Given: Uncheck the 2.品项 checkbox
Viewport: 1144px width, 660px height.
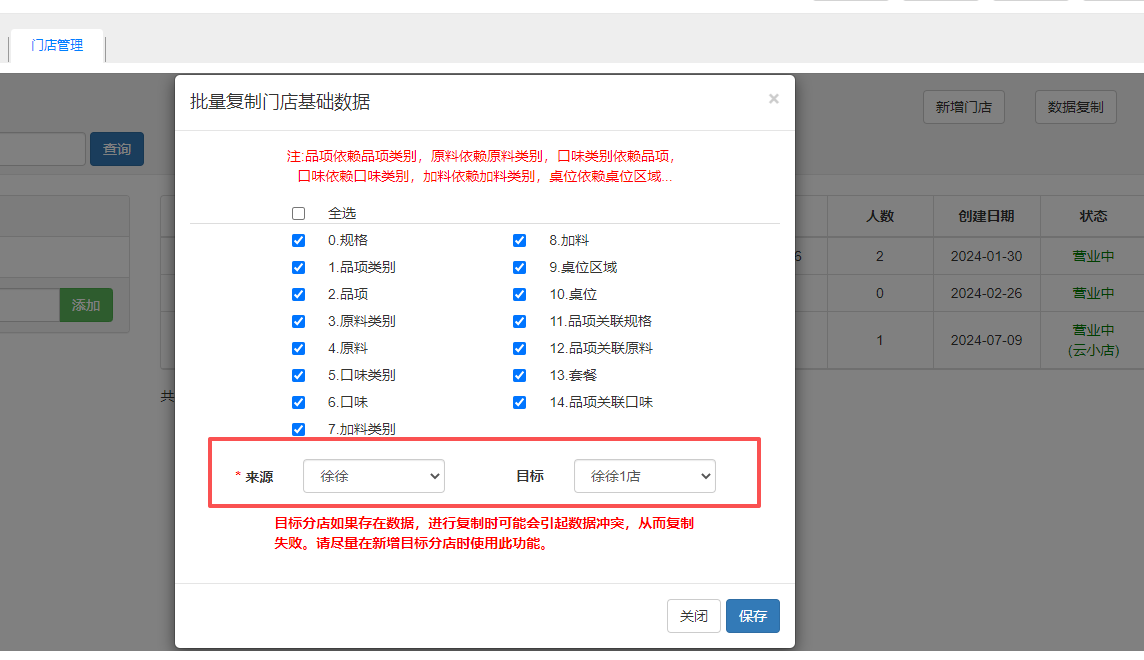Looking at the screenshot, I should click(x=298, y=294).
